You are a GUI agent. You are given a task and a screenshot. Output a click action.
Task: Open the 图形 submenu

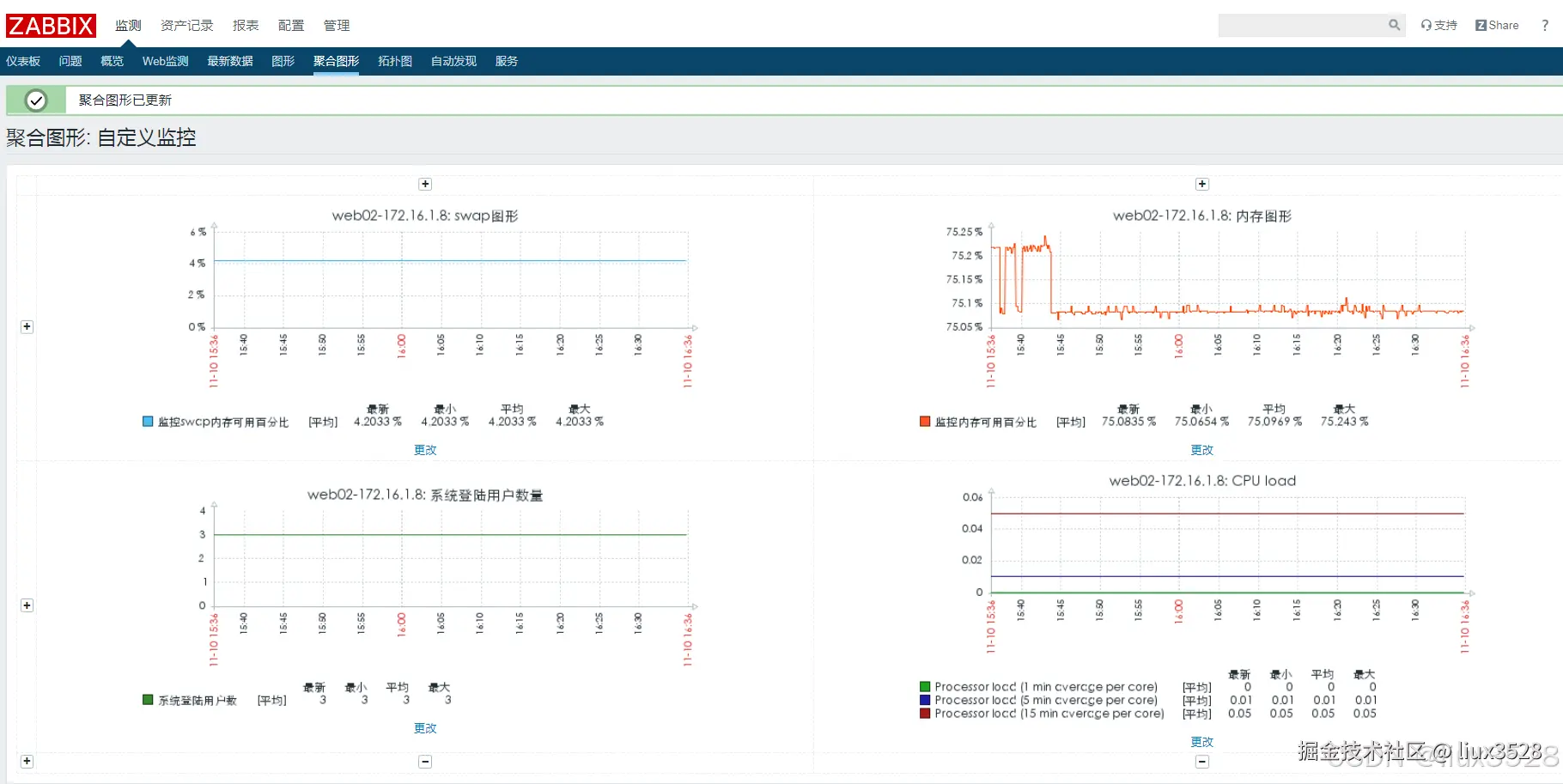pyautogui.click(x=283, y=61)
